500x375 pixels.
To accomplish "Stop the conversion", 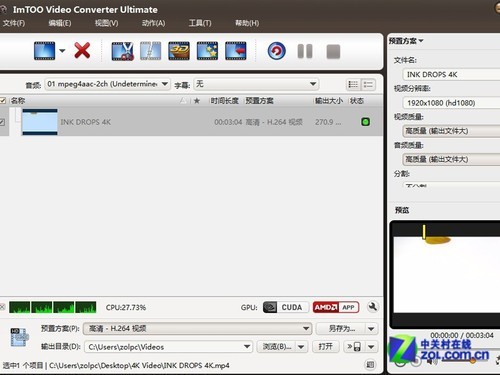I will (333, 52).
